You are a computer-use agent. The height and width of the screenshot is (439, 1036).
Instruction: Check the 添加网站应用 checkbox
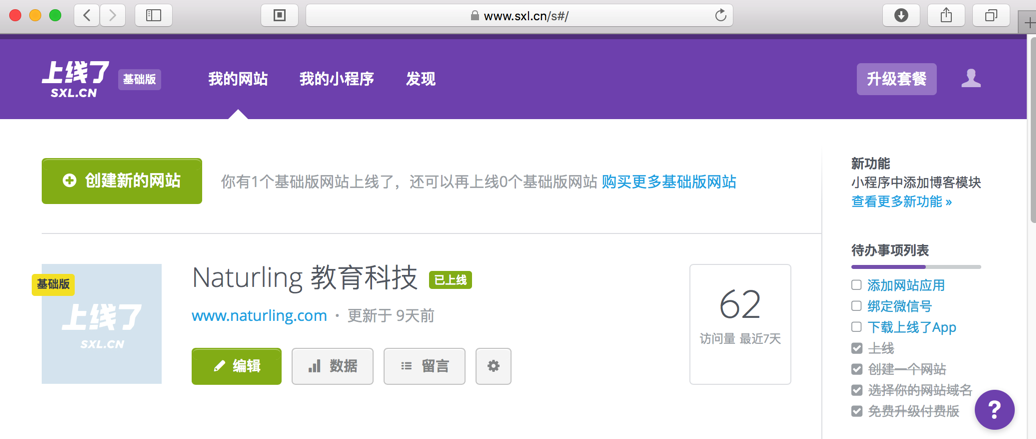click(x=856, y=285)
